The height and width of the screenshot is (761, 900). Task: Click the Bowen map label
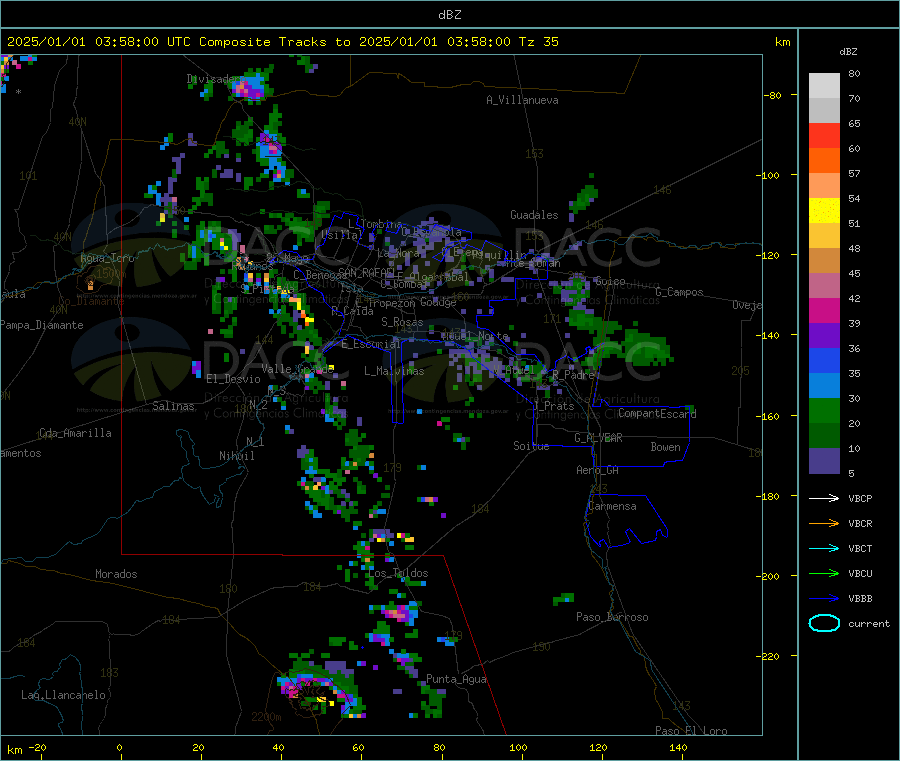click(665, 447)
